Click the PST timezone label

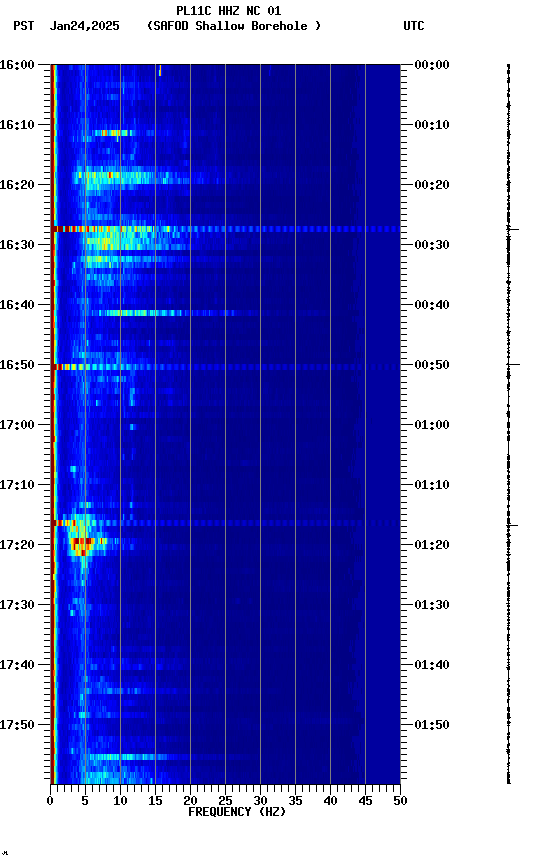(24, 26)
